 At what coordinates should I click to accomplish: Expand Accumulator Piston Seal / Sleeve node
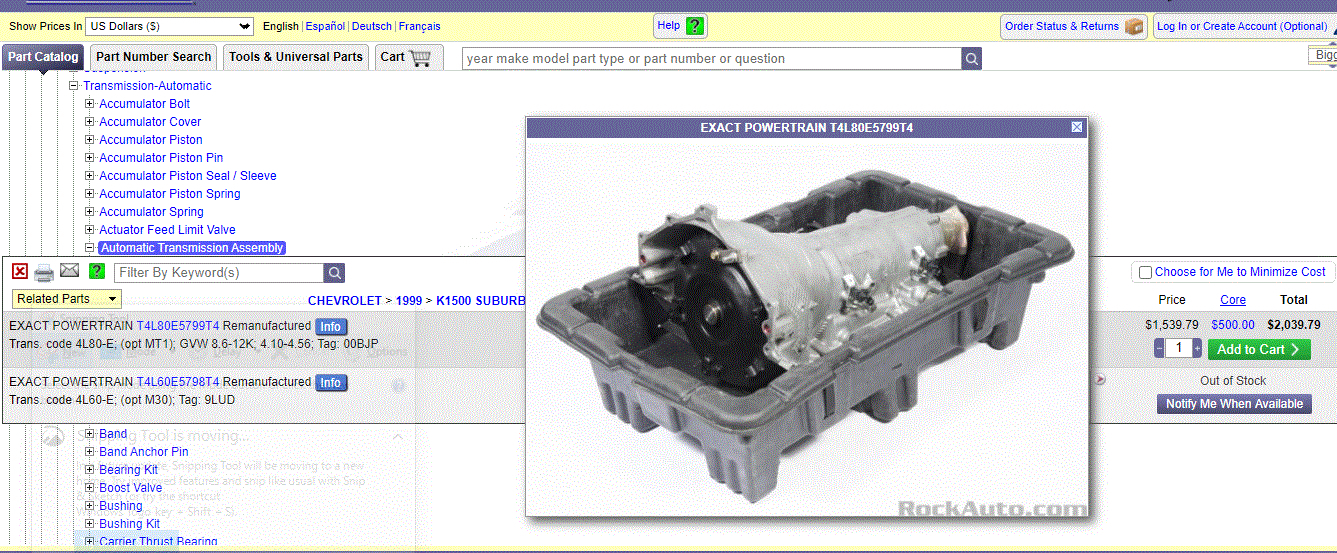click(x=89, y=176)
